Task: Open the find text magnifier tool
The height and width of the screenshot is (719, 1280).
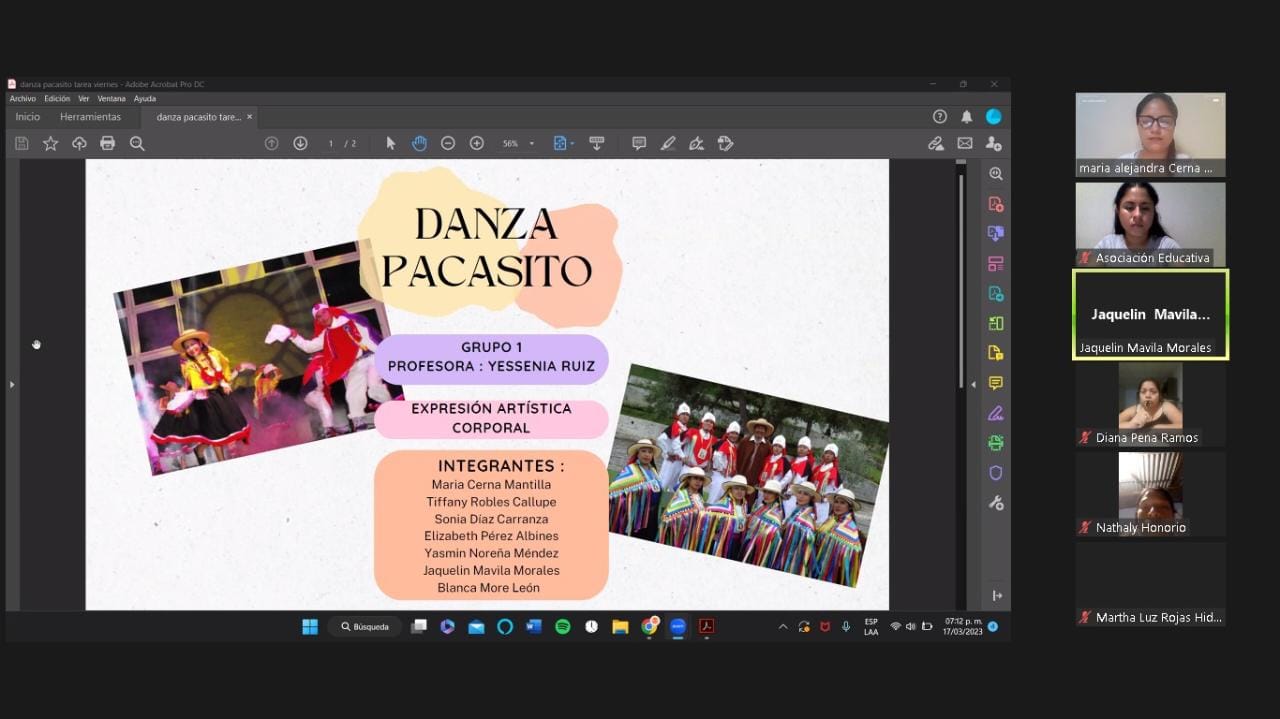Action: (137, 143)
